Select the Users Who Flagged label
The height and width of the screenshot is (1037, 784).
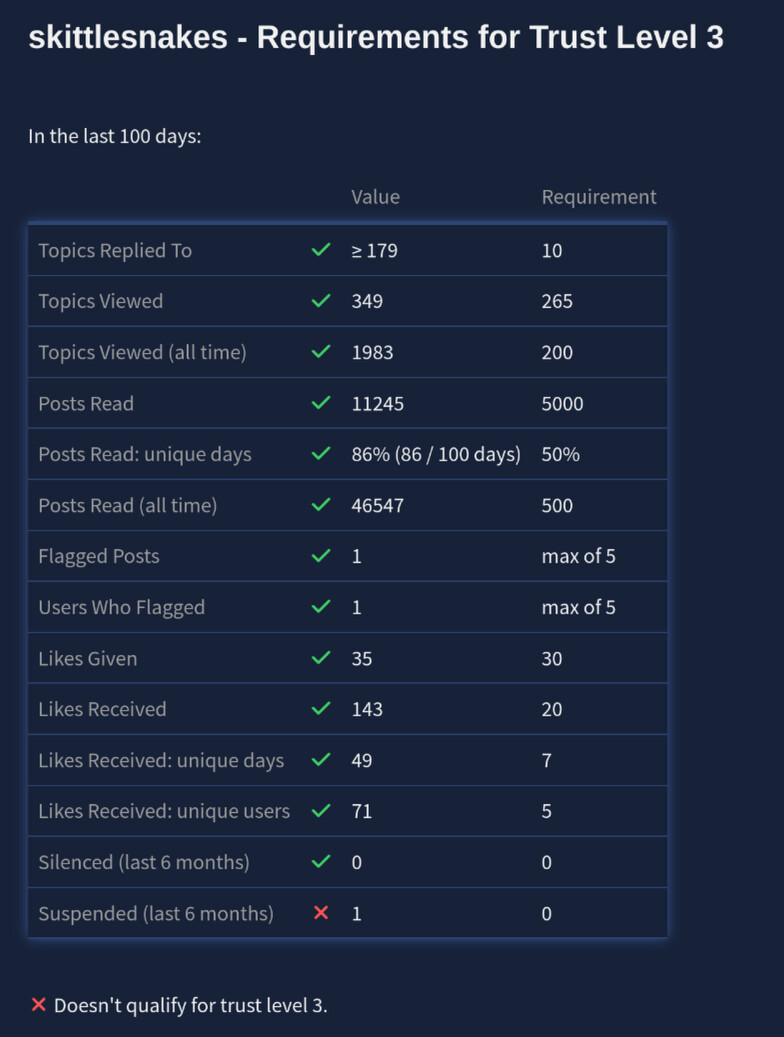pyautogui.click(x=121, y=607)
